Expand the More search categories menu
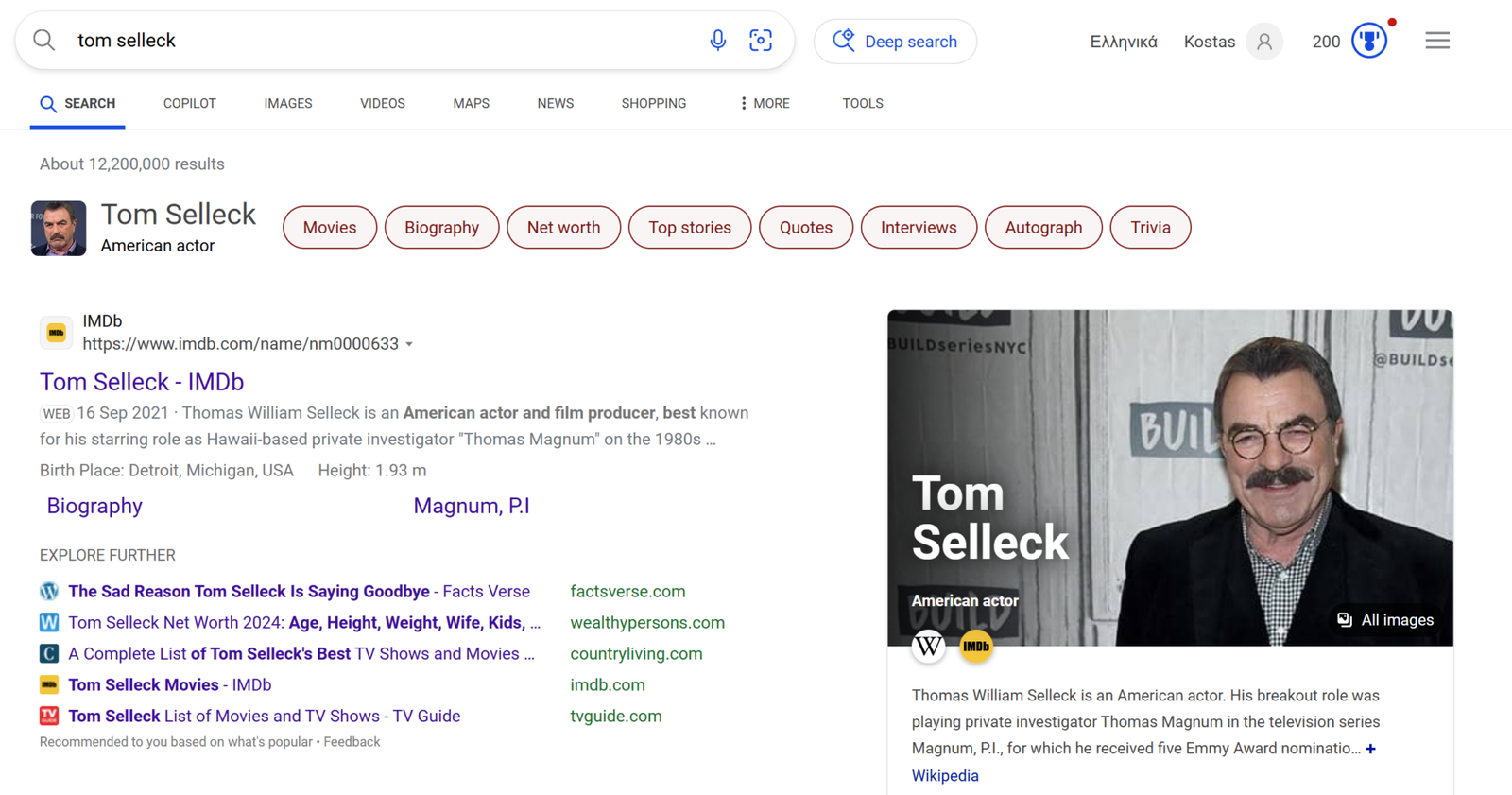Viewport: 1512px width, 795px height. (x=765, y=104)
